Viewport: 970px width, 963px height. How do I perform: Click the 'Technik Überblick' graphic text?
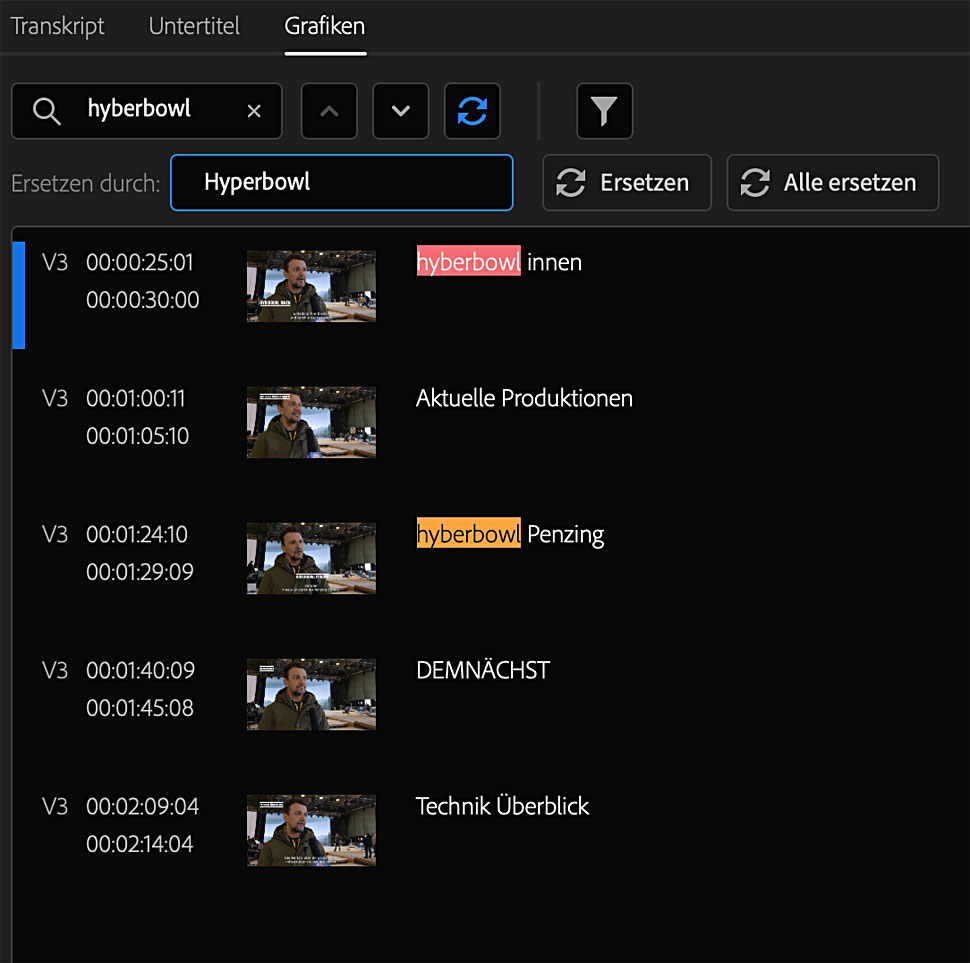click(x=502, y=806)
